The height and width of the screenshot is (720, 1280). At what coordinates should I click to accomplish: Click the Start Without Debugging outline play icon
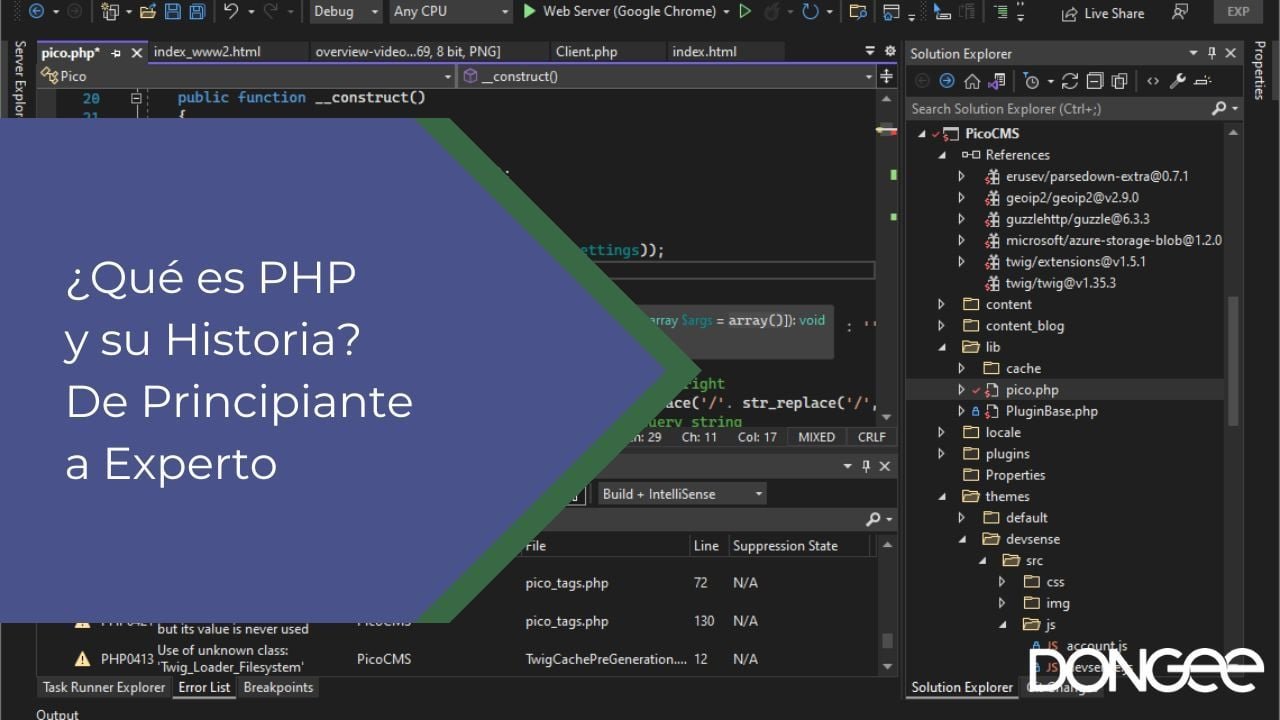pyautogui.click(x=745, y=11)
